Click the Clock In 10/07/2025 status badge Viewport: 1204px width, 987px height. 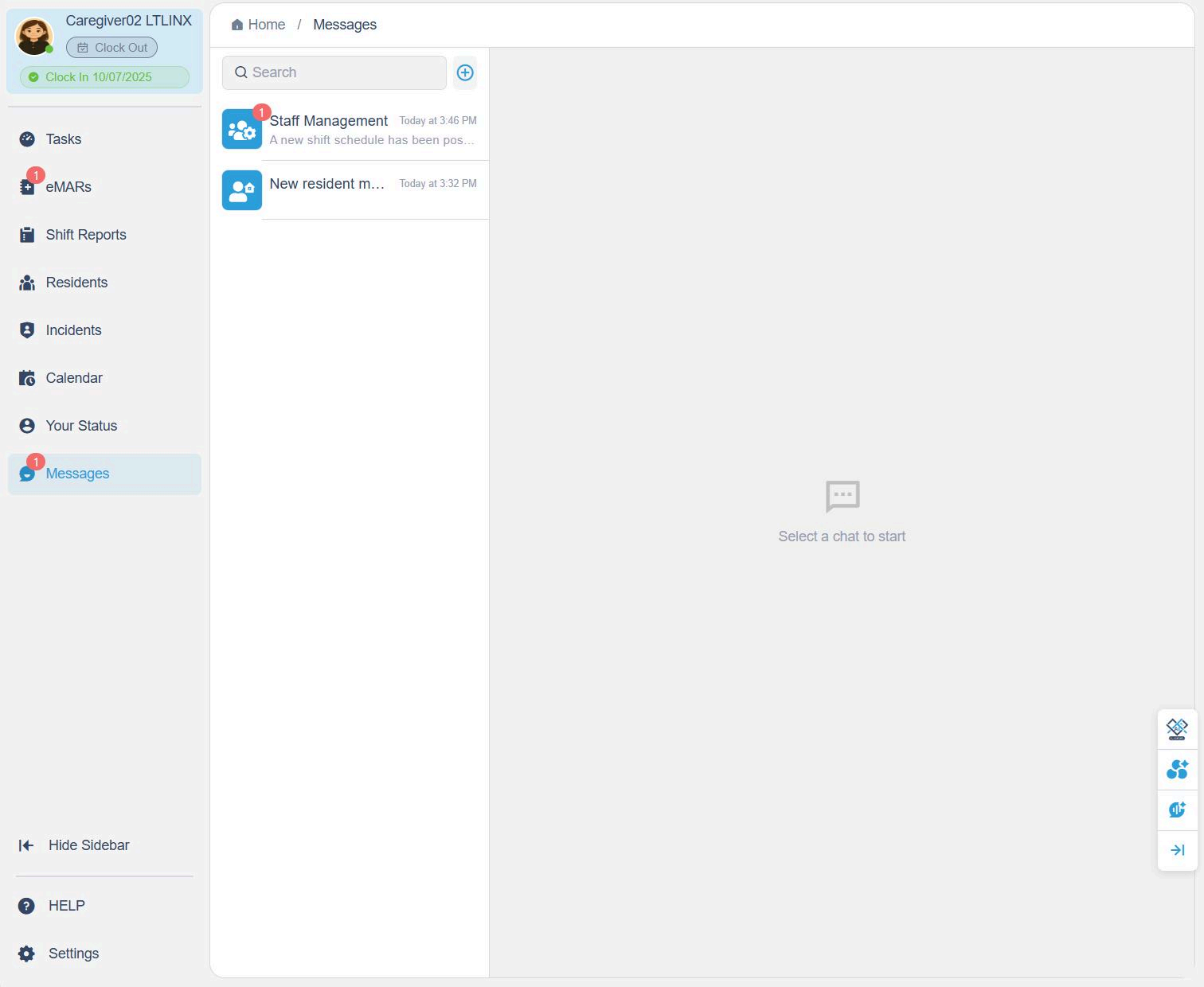point(104,77)
